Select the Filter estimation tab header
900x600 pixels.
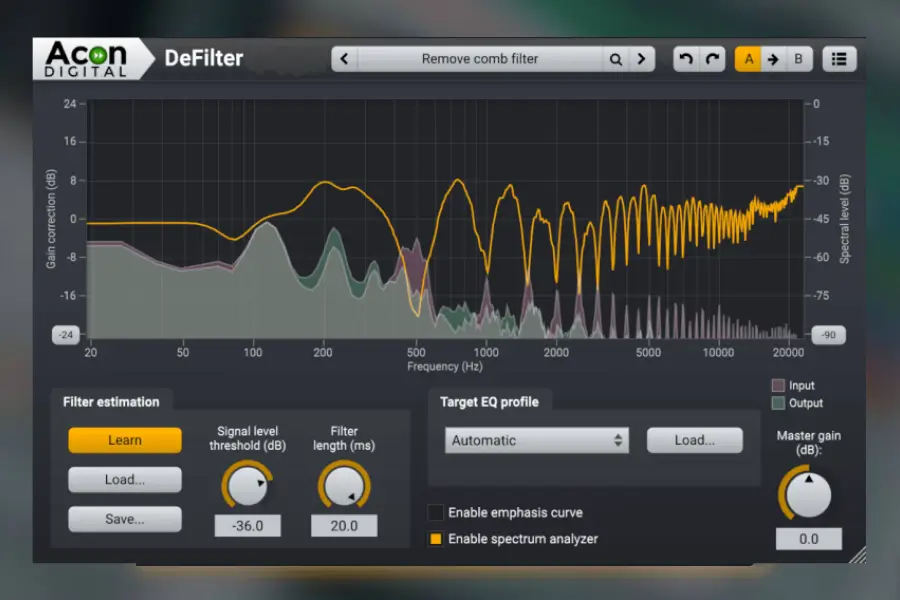click(x=111, y=402)
